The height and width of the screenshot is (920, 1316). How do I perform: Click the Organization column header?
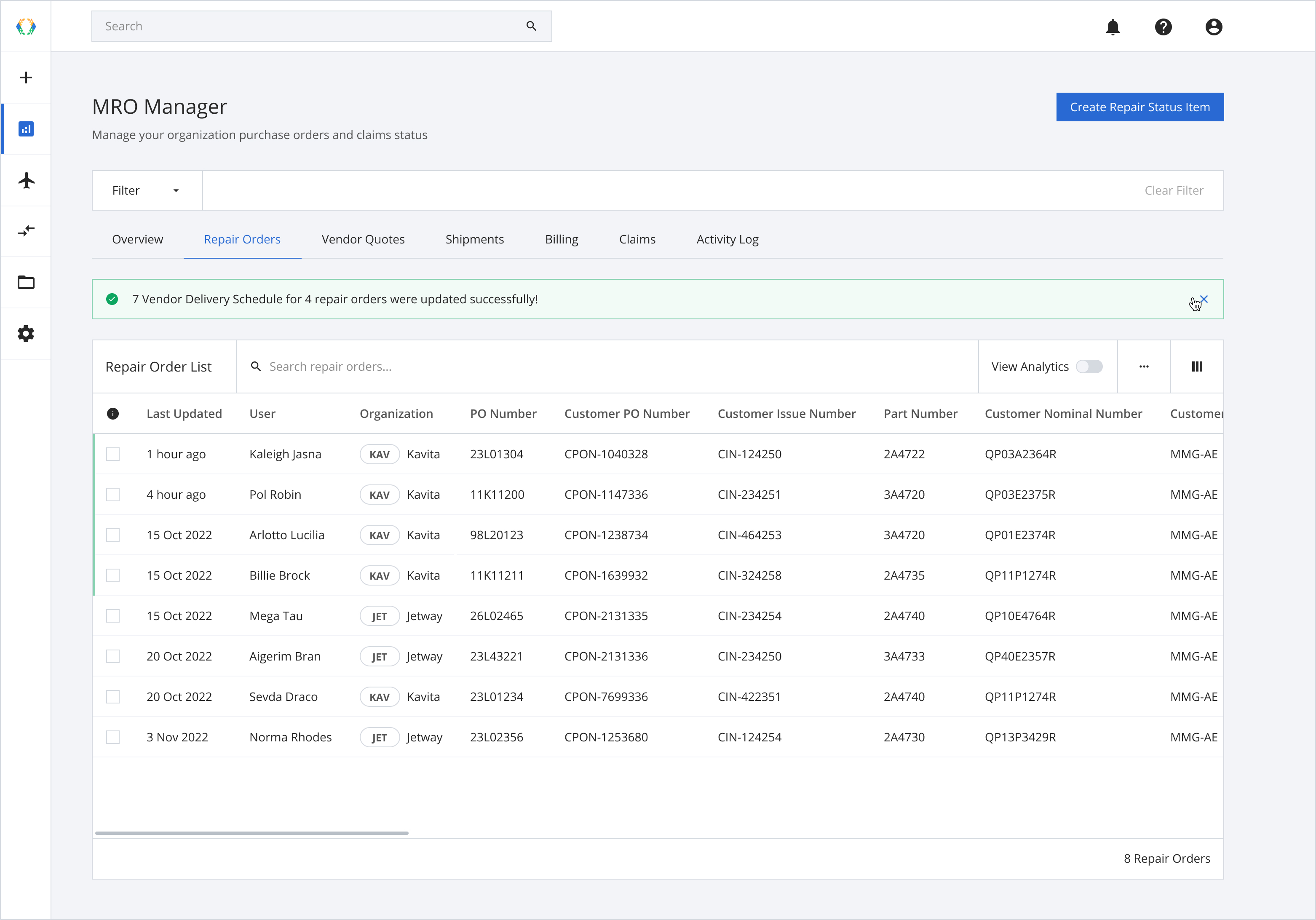tap(396, 414)
